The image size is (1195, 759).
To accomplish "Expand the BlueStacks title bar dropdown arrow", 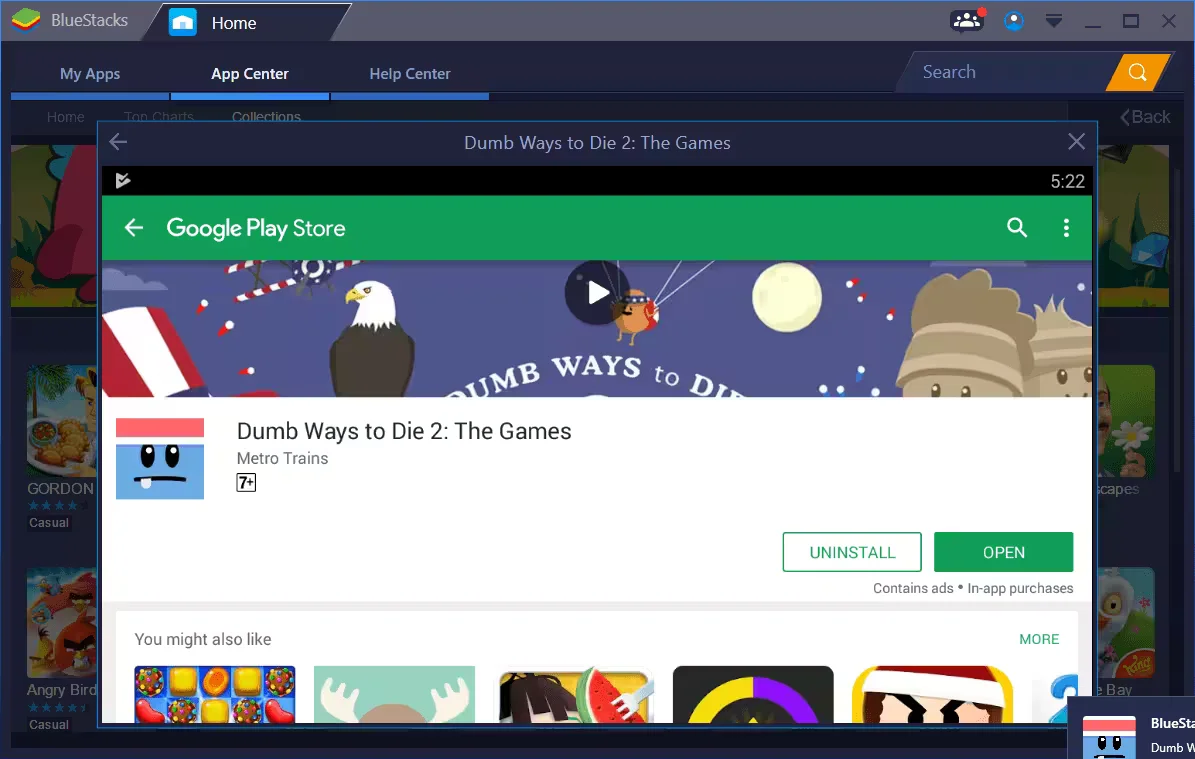I will pos(1053,21).
